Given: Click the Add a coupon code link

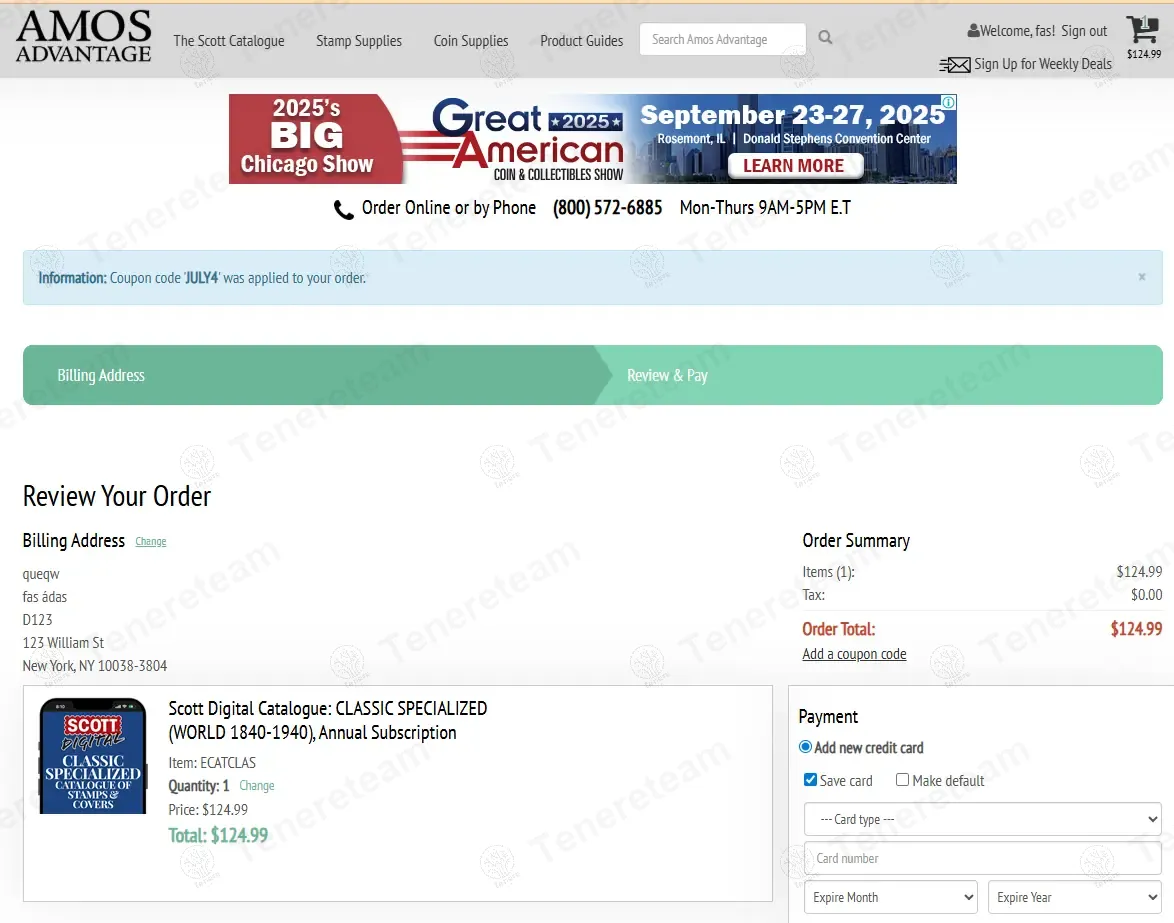Looking at the screenshot, I should (854, 654).
